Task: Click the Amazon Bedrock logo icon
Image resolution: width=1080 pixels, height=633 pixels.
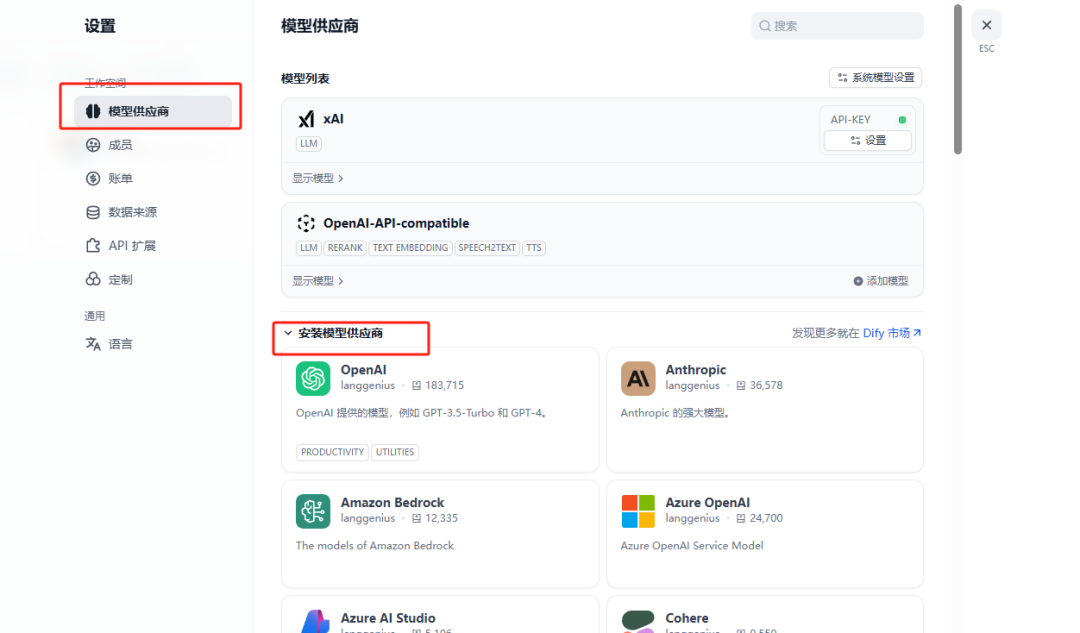Action: click(313, 511)
